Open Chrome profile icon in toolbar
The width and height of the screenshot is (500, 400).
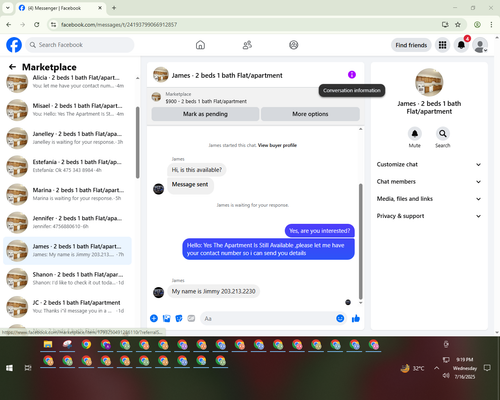(477, 25)
